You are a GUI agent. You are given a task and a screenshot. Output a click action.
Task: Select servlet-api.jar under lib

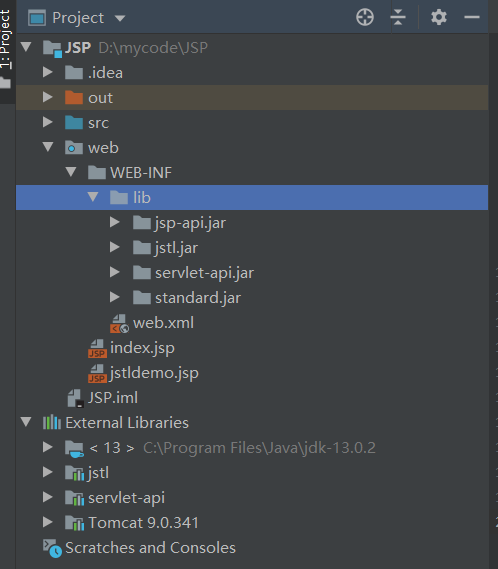click(x=204, y=273)
